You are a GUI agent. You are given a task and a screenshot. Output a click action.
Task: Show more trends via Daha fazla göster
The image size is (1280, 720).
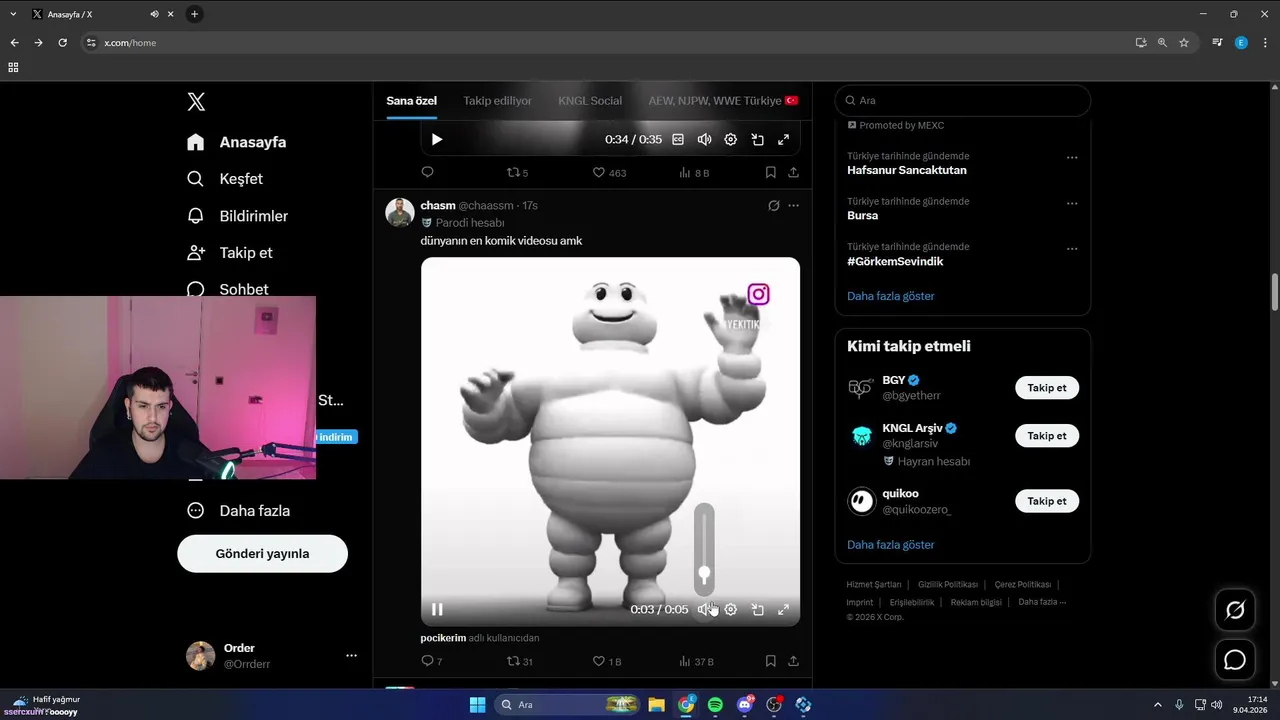pyautogui.click(x=891, y=296)
